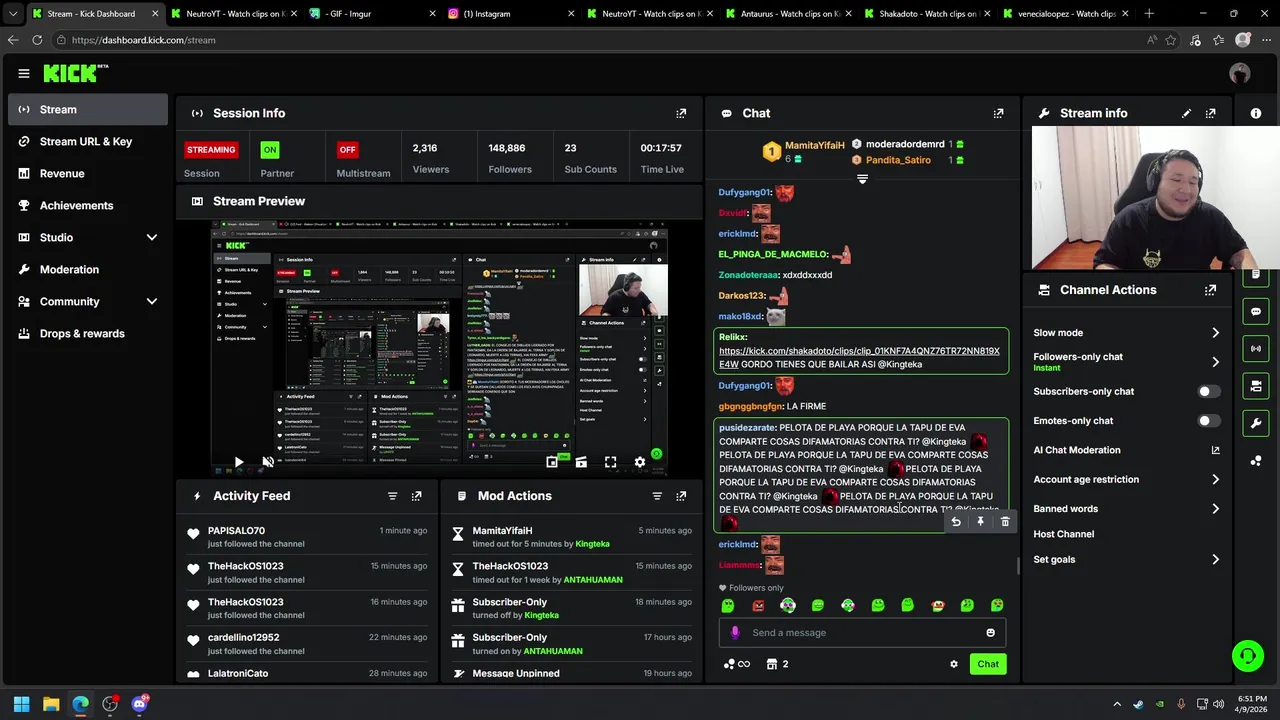Open the Achievements page
The width and height of the screenshot is (1280, 720).
[x=88, y=205]
